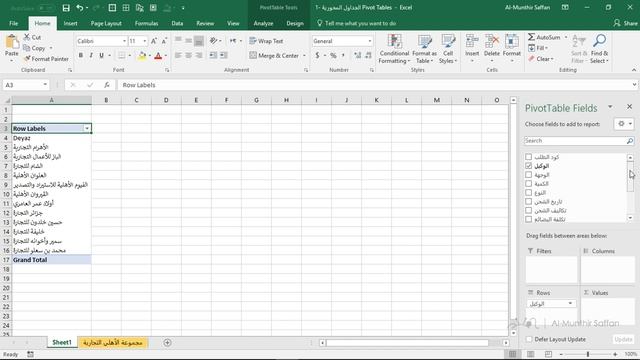Open Find & Select magnifier

599,49
